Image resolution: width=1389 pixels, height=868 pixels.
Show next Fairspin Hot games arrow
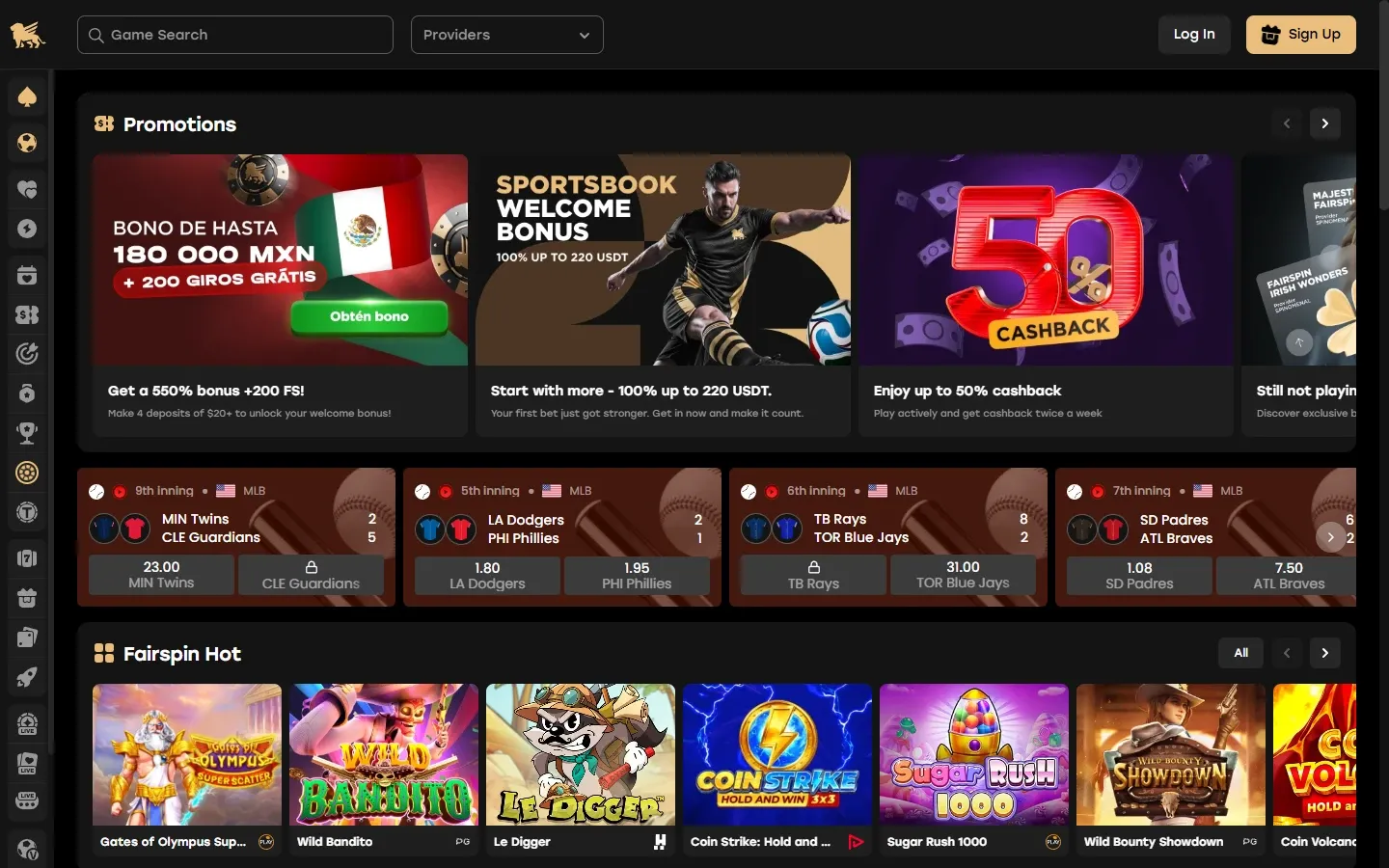click(1325, 653)
